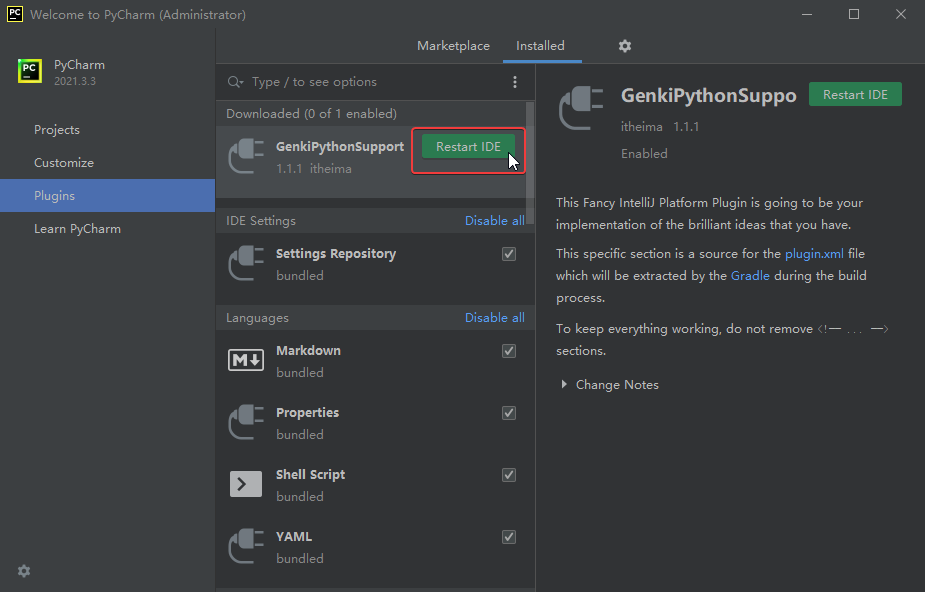Click the 'itheima' vendor text in details
This screenshot has height=592, width=925.
641,127
